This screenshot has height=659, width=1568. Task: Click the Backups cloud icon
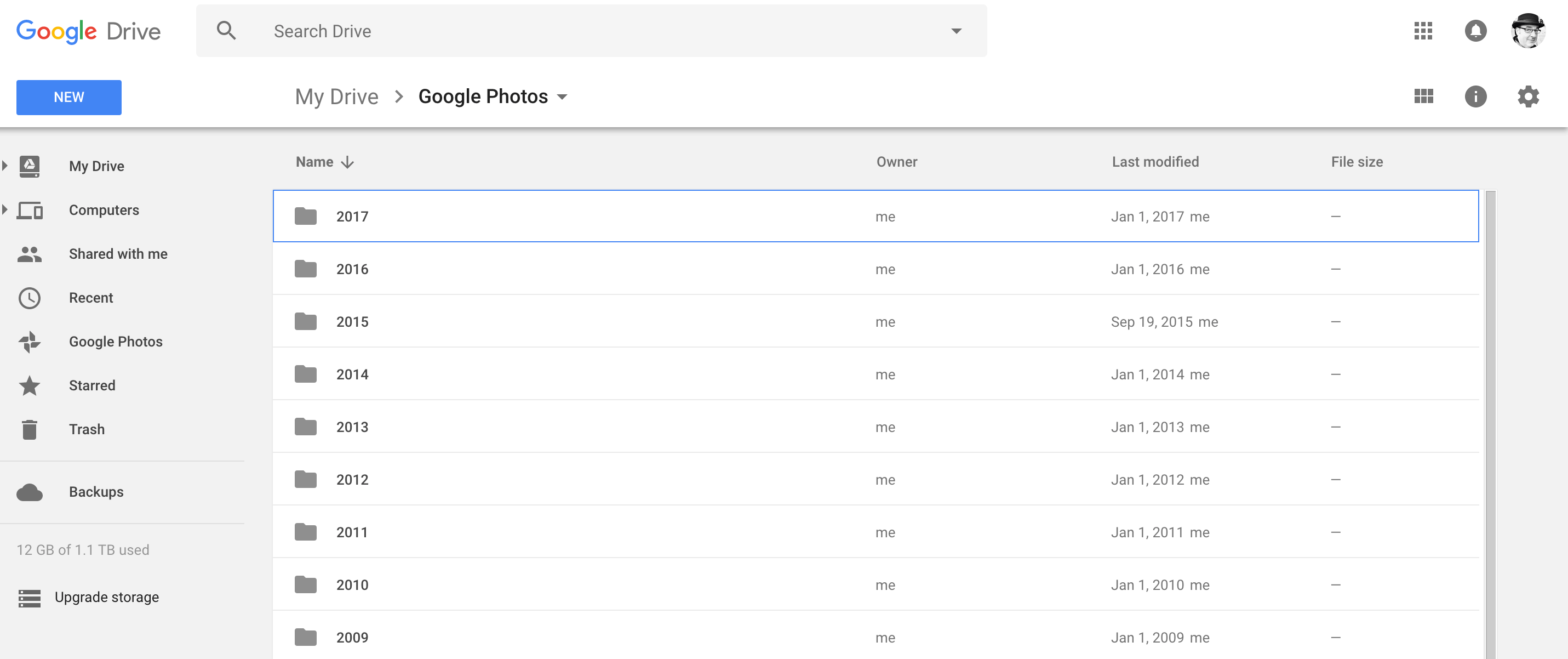tap(29, 492)
